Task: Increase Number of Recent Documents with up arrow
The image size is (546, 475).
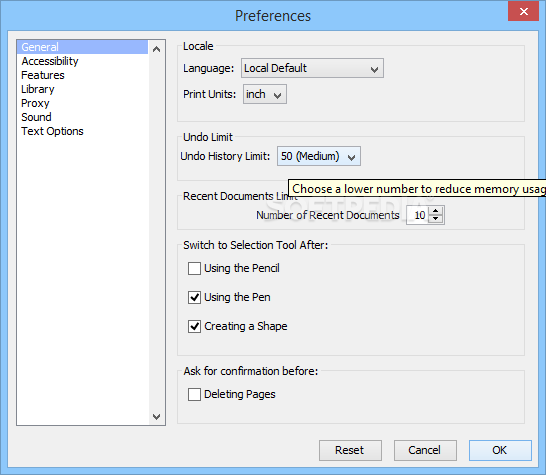Action: pyautogui.click(x=435, y=211)
